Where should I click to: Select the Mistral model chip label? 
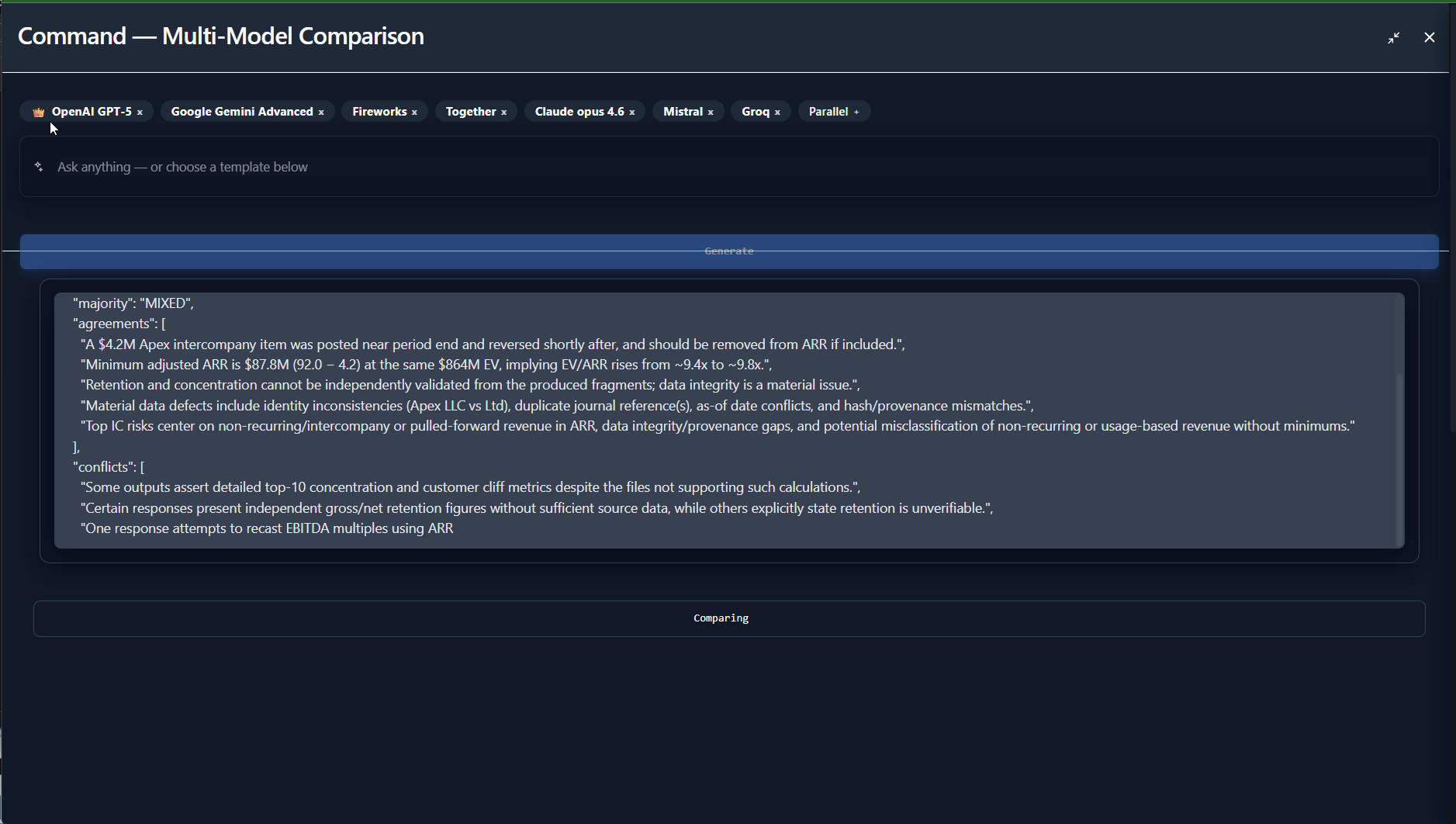click(x=683, y=112)
